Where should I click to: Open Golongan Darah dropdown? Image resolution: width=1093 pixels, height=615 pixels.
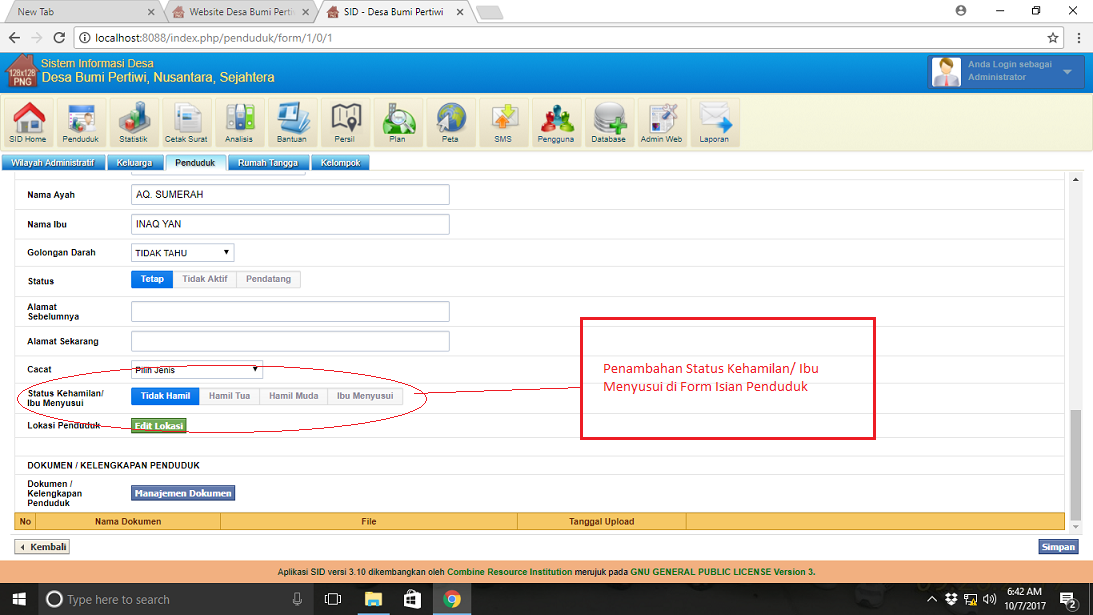(x=183, y=252)
